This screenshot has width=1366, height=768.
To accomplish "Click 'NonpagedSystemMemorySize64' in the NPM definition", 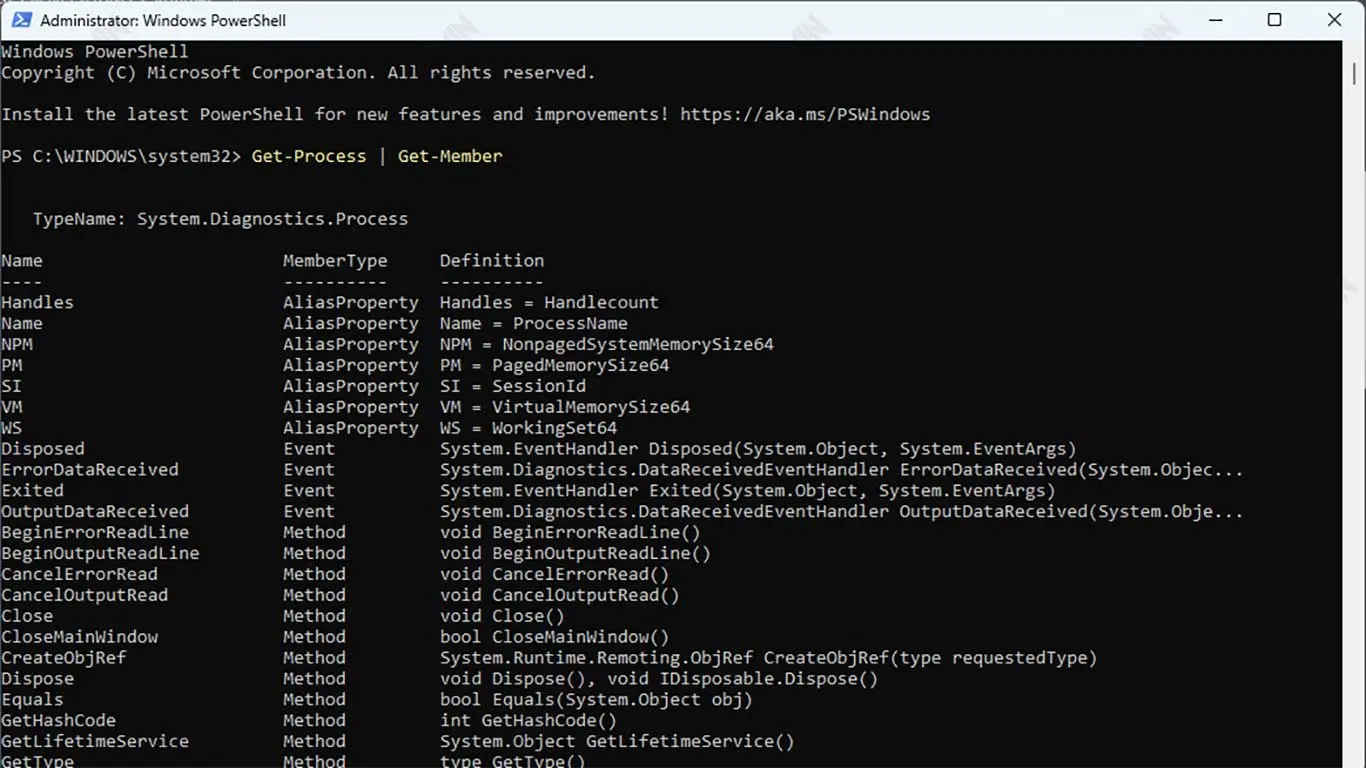I will pos(638,344).
